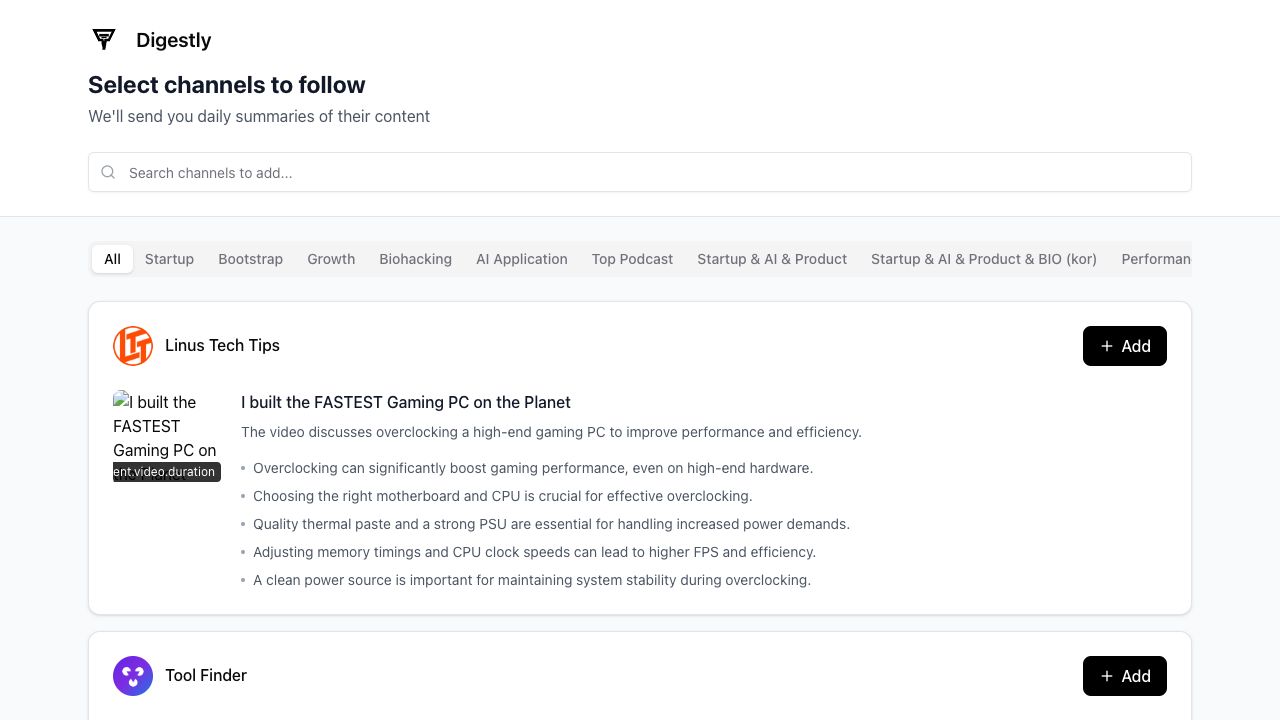1280x720 pixels.
Task: Open the FASTEST Gaming PC video title
Action: (x=405, y=402)
